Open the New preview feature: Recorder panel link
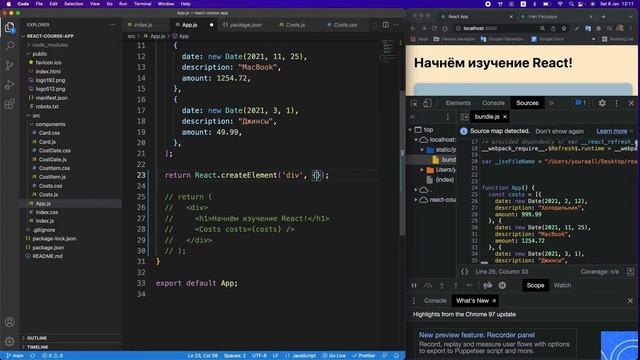 coord(477,335)
